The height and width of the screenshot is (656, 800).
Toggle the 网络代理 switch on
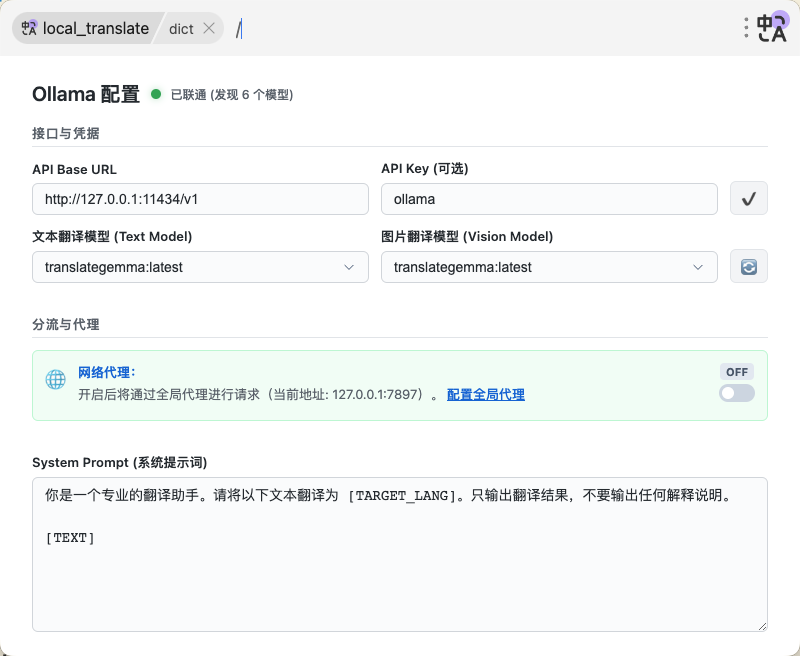(x=737, y=393)
